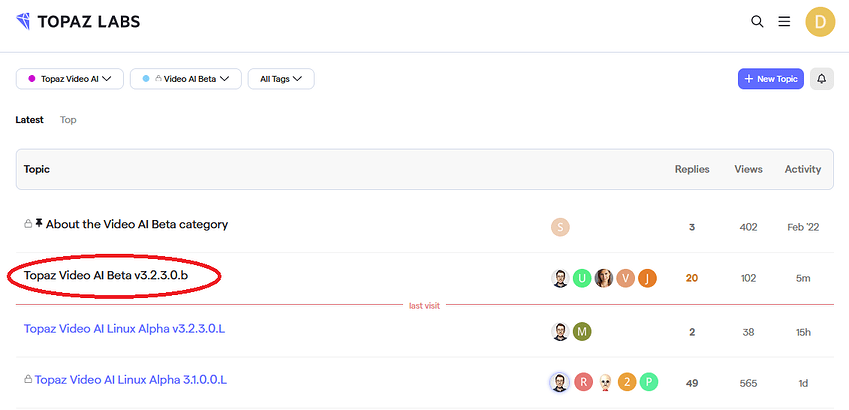Open Topaz Video AI Linux Alpha v3.2.3.0.L topic
Screen dimensions: 849x410
pyautogui.click(x=124, y=328)
